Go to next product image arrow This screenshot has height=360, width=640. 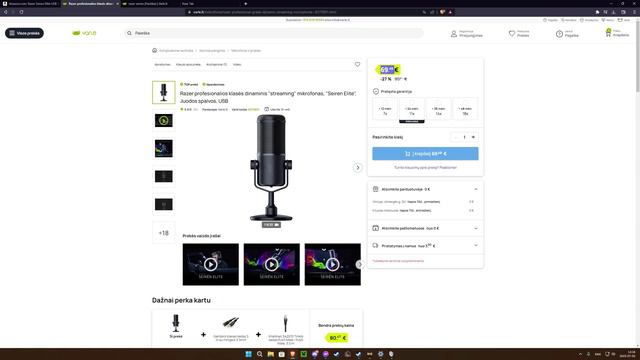(358, 168)
